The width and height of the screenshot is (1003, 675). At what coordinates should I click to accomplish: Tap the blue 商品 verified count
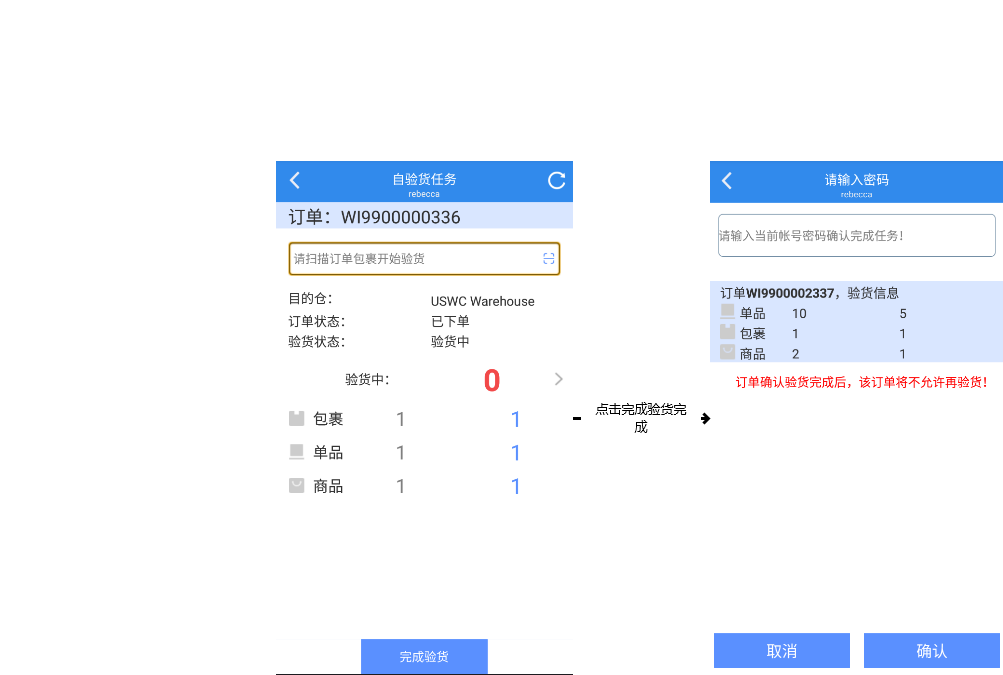click(x=516, y=486)
